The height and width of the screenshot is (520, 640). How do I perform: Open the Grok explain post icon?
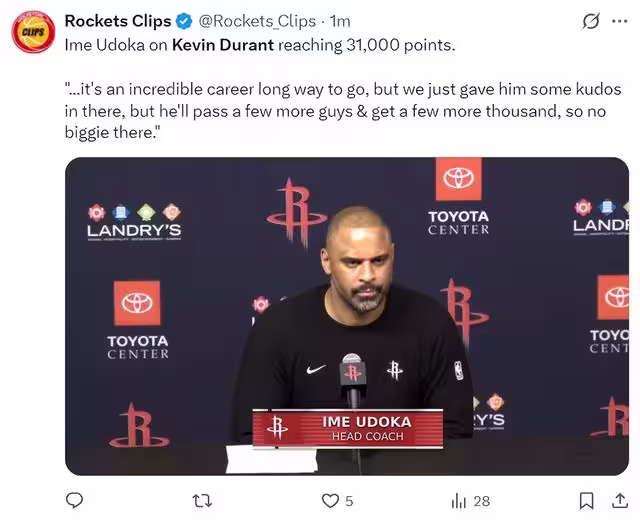click(x=591, y=21)
